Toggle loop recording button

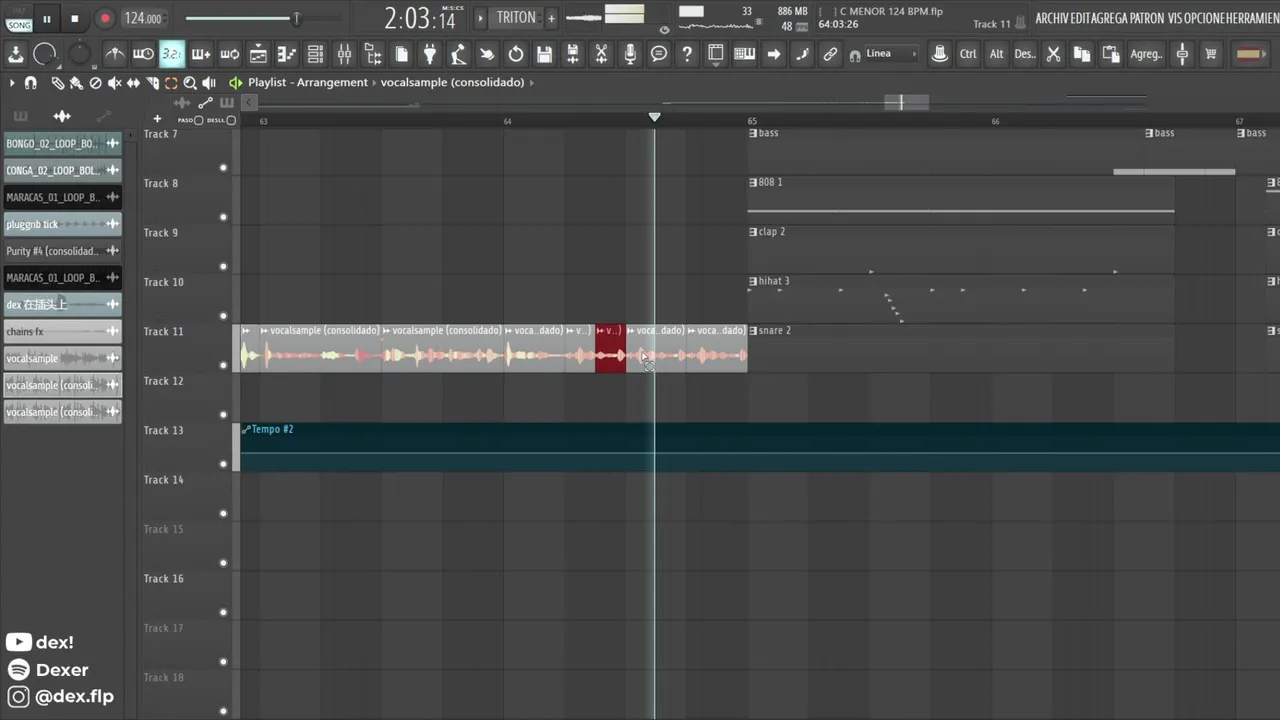point(229,54)
